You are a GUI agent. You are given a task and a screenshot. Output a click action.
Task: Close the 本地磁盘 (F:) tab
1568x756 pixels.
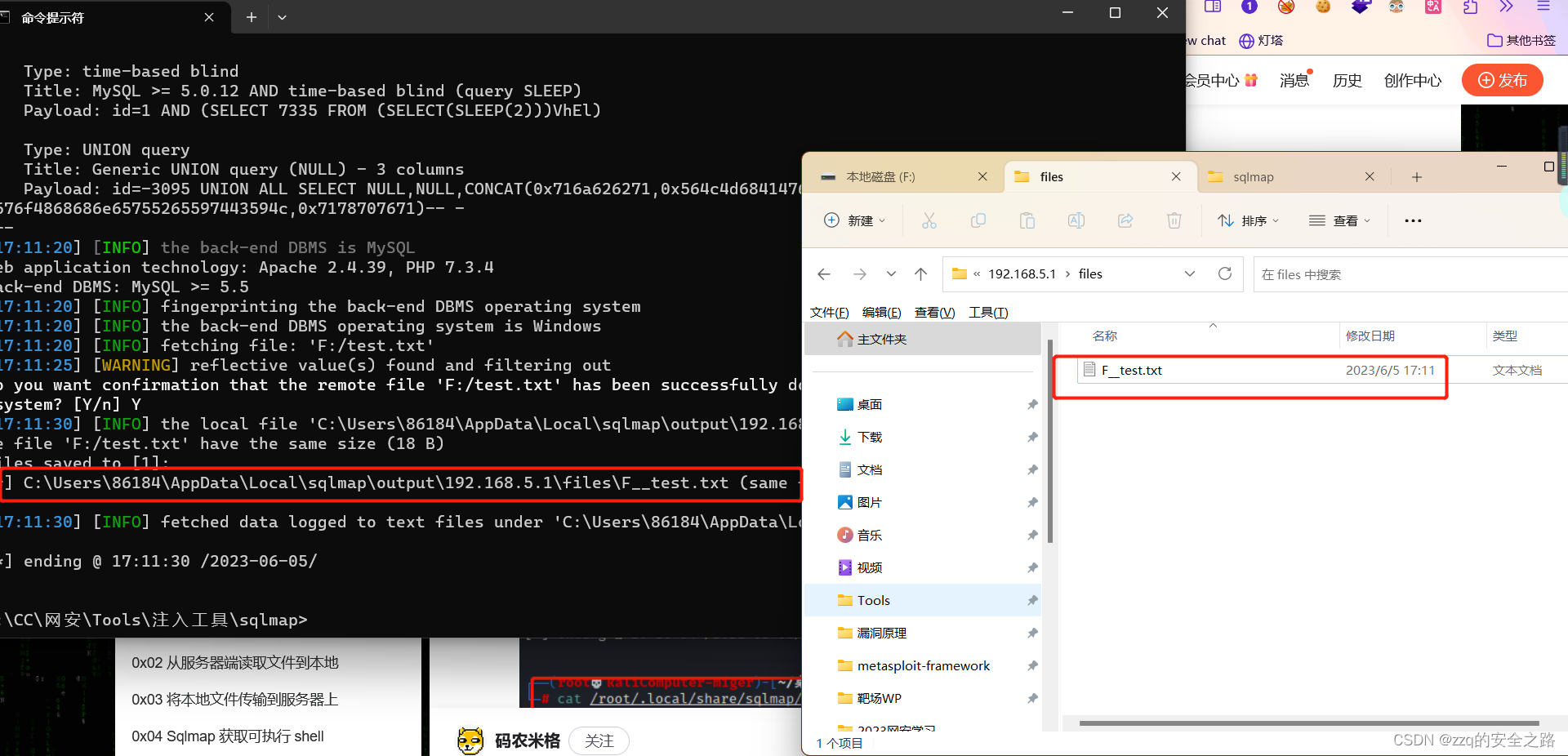click(x=982, y=176)
